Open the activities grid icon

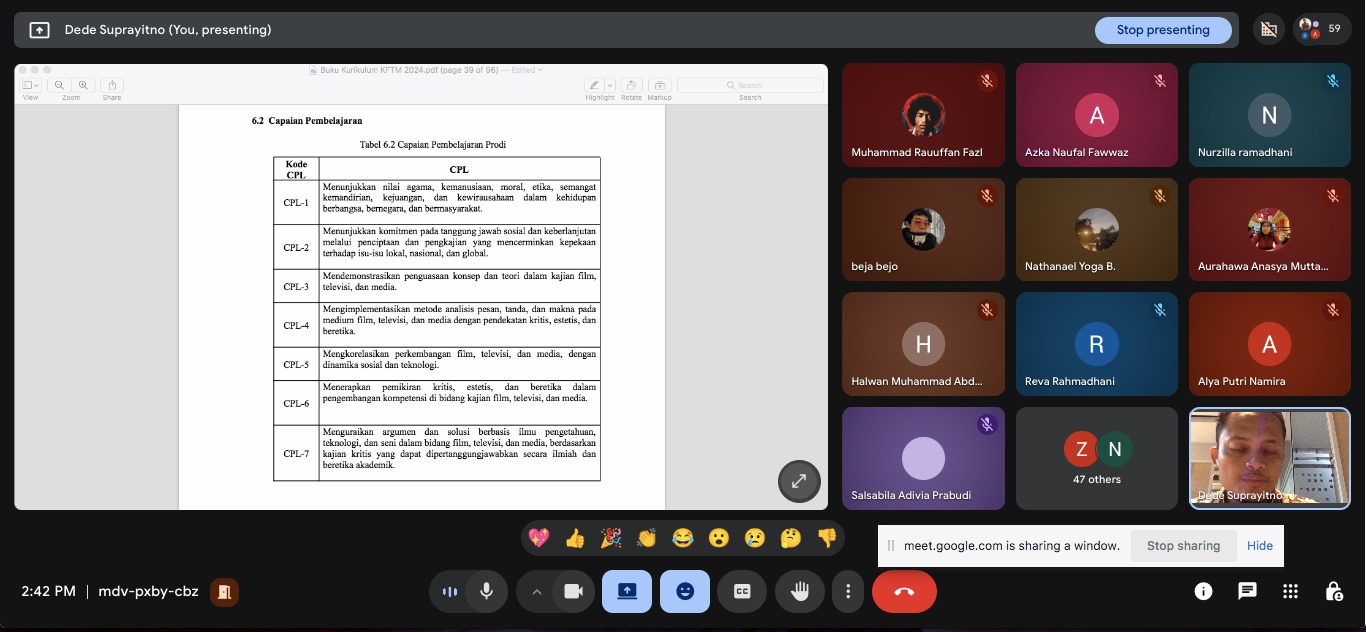point(1291,591)
